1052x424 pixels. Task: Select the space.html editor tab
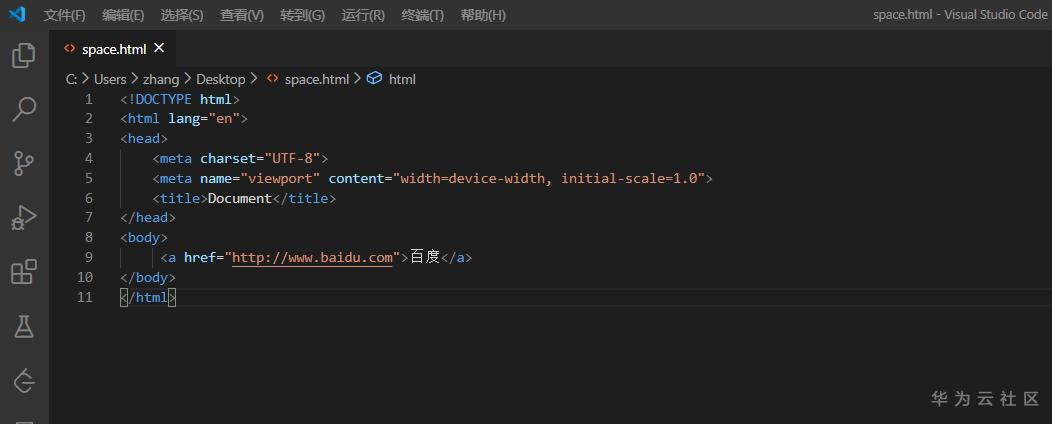coord(113,49)
